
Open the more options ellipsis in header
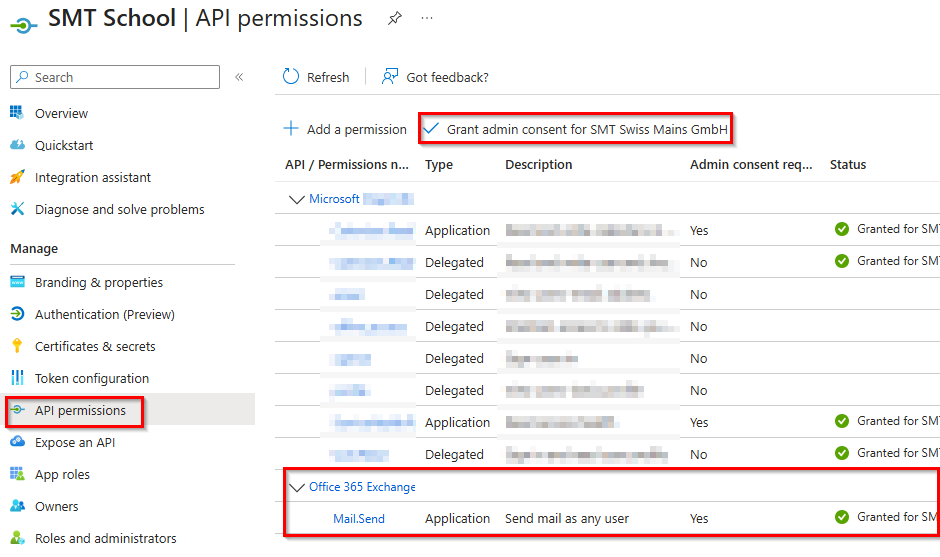(427, 19)
